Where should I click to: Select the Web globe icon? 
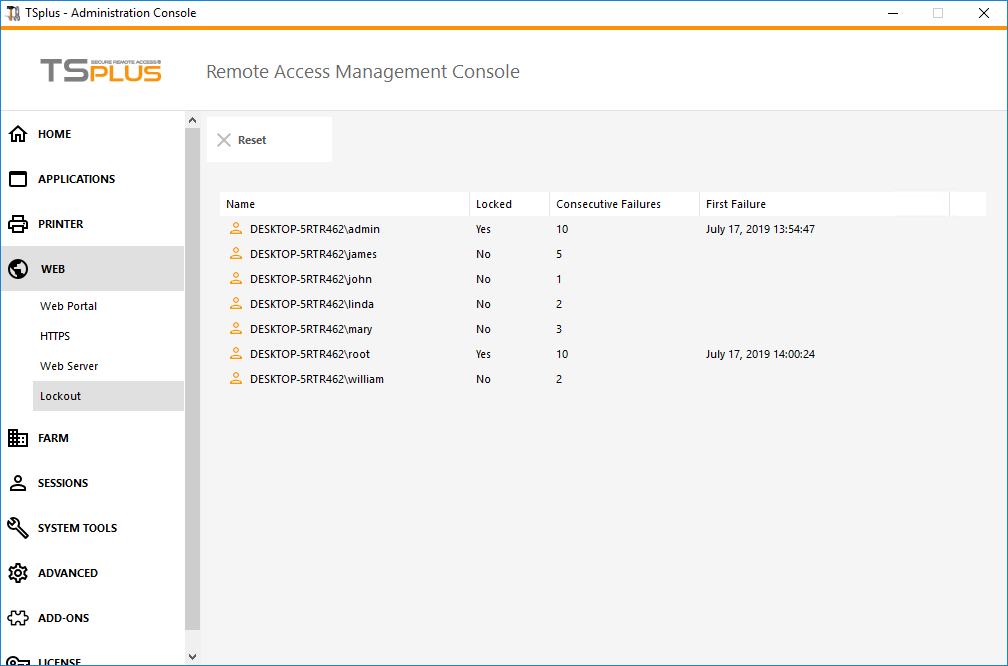click(17, 268)
